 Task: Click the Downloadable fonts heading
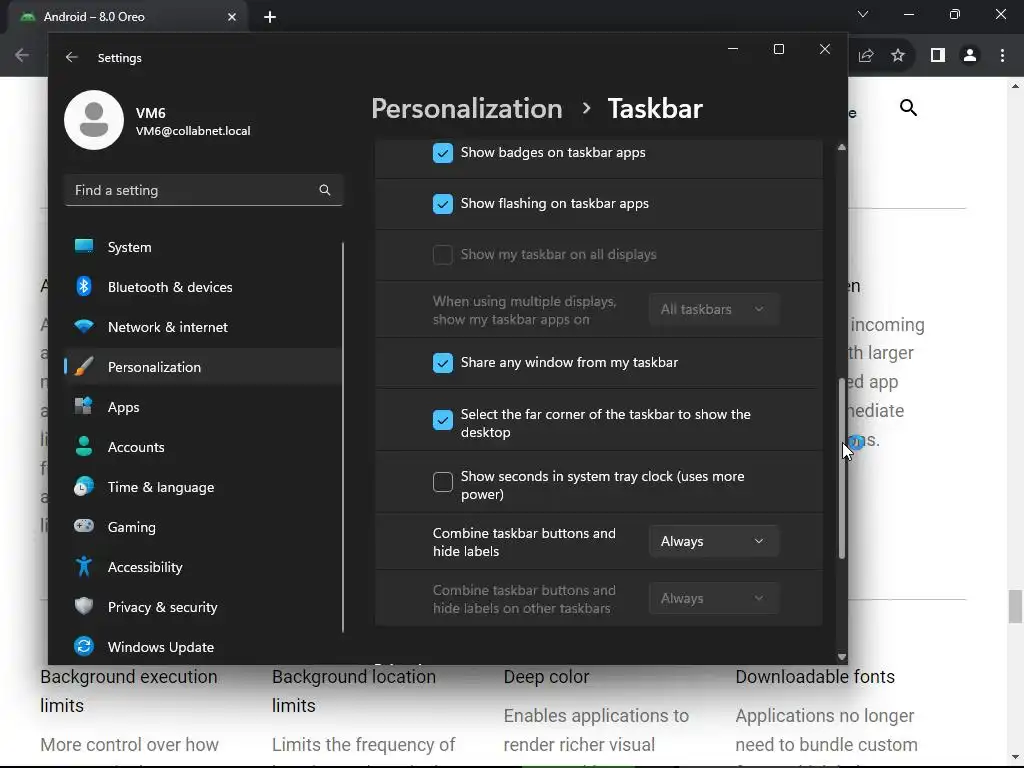coord(815,677)
